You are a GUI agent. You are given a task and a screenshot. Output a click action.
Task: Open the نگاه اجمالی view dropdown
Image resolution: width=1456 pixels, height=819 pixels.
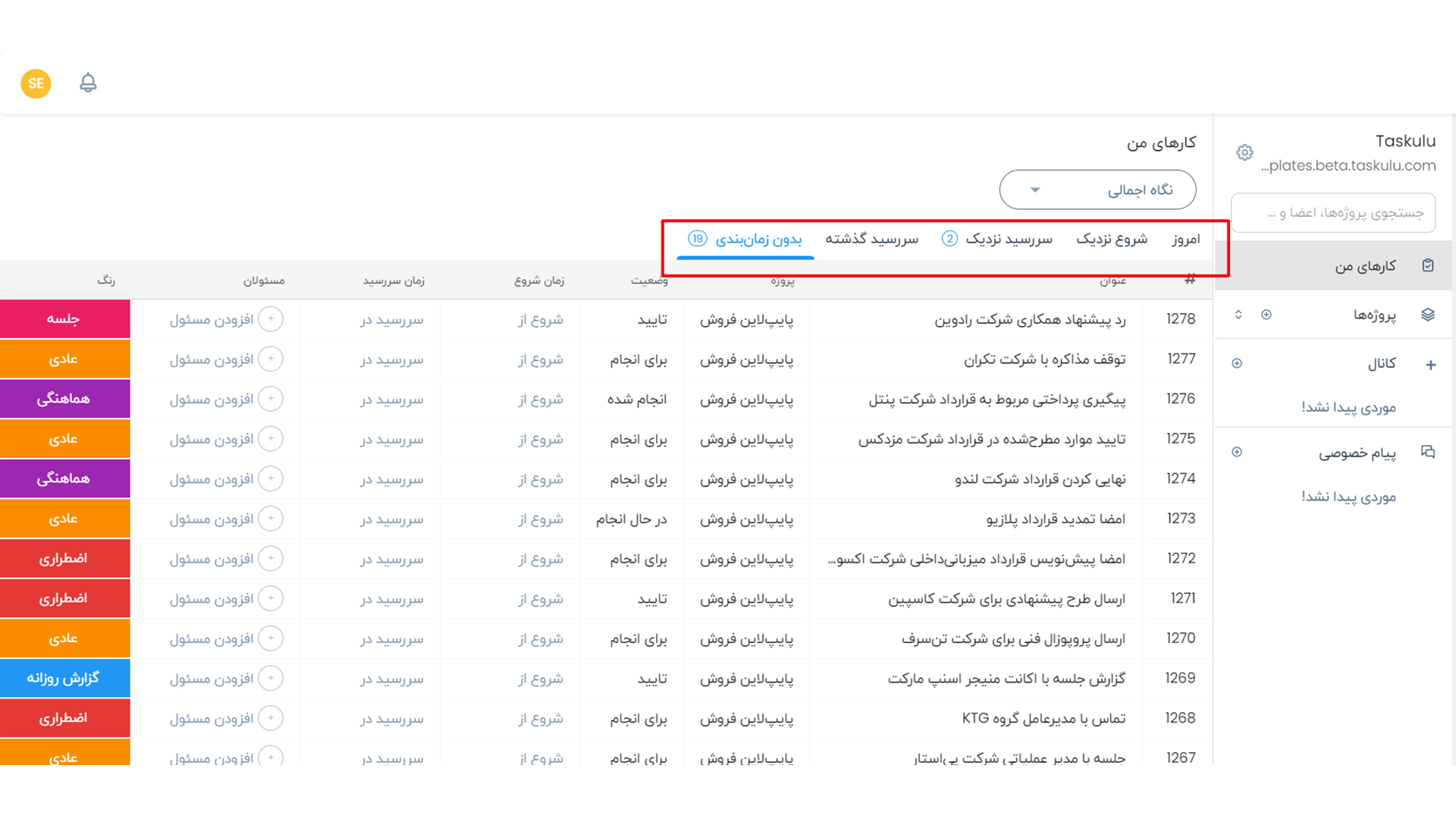[1097, 190]
